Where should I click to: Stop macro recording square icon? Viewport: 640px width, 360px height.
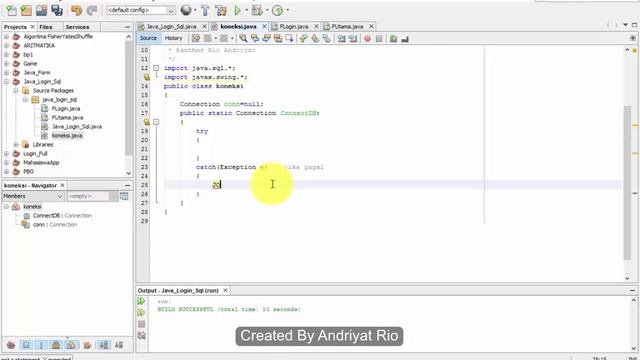pyautogui.click(x=379, y=38)
